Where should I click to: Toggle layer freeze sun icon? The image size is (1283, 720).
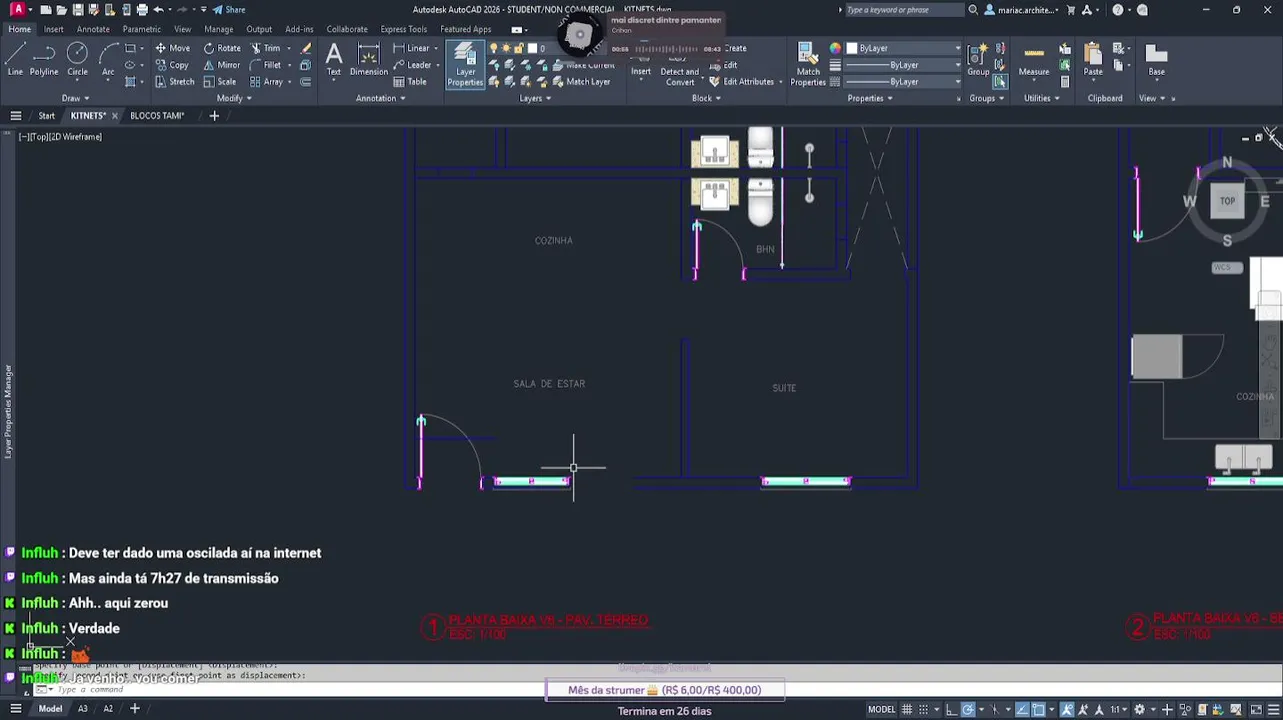[x=506, y=48]
